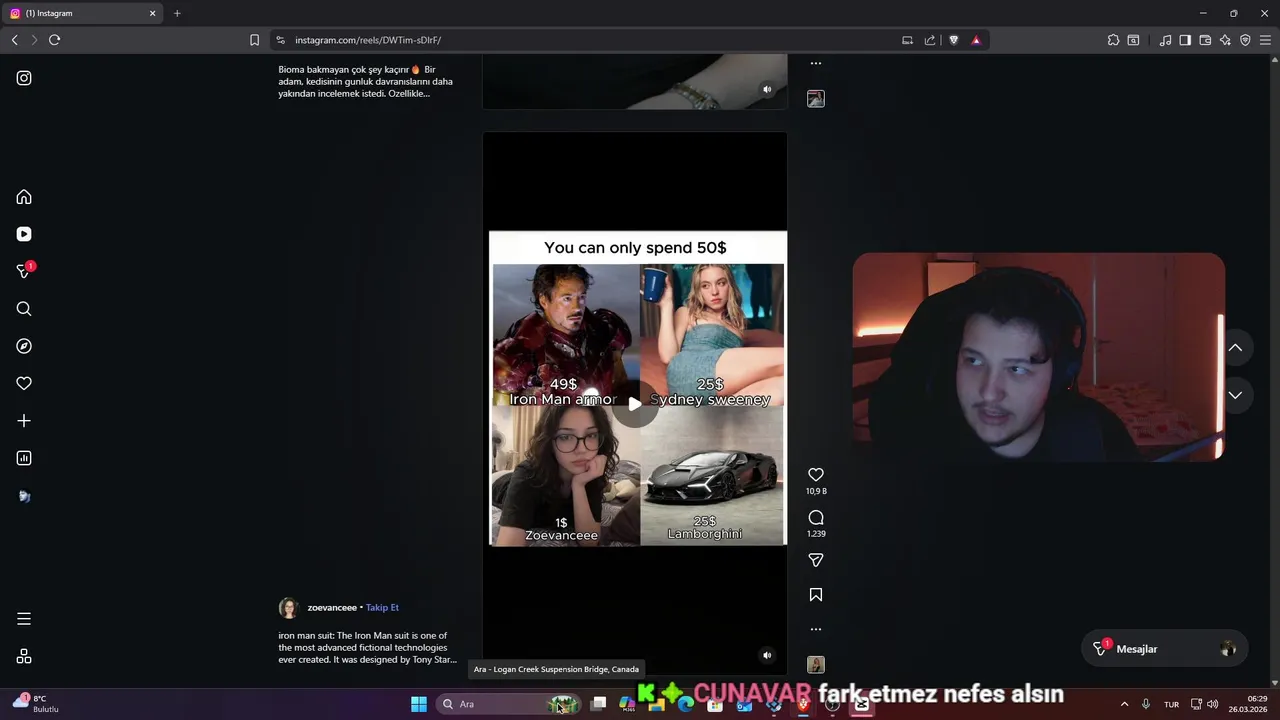Open profile picture in left sidebar
Screen dimensions: 1280x720
(24, 496)
